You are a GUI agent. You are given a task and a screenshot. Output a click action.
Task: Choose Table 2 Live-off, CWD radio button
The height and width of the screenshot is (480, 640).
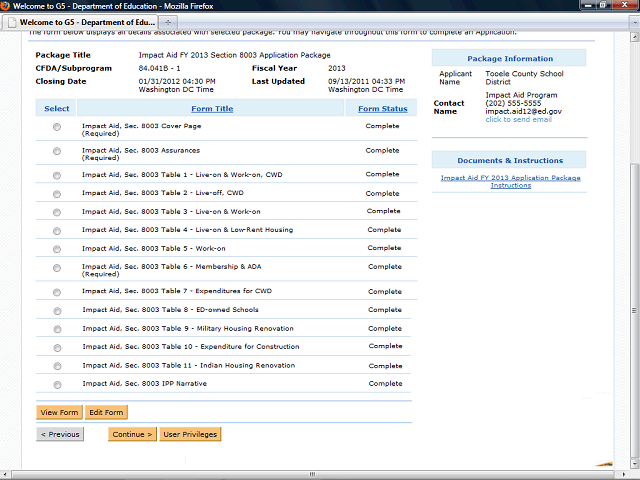coord(57,194)
